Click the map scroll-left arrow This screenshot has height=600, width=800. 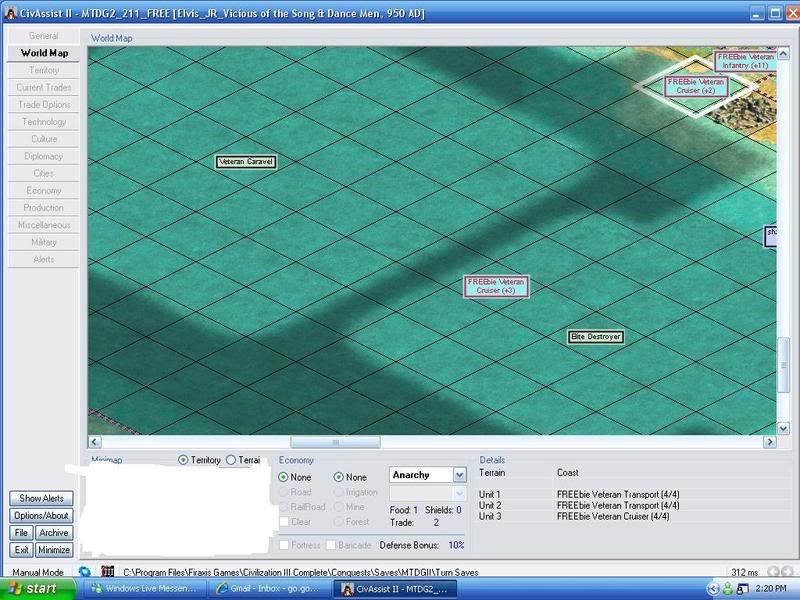coord(94,442)
